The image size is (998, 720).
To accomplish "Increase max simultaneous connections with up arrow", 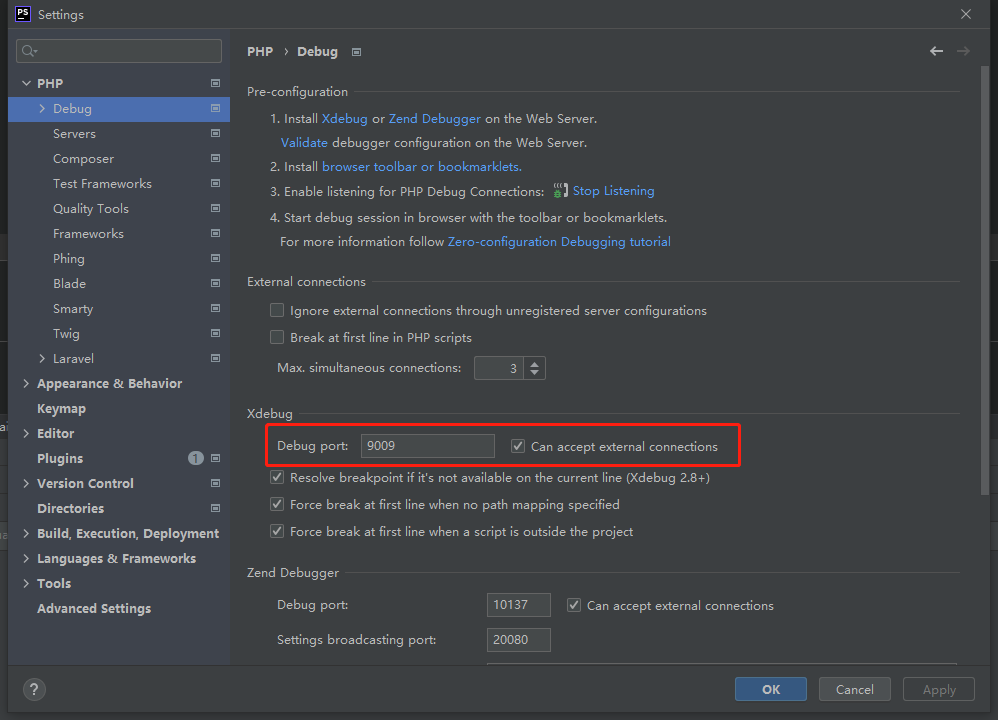I will (535, 364).
